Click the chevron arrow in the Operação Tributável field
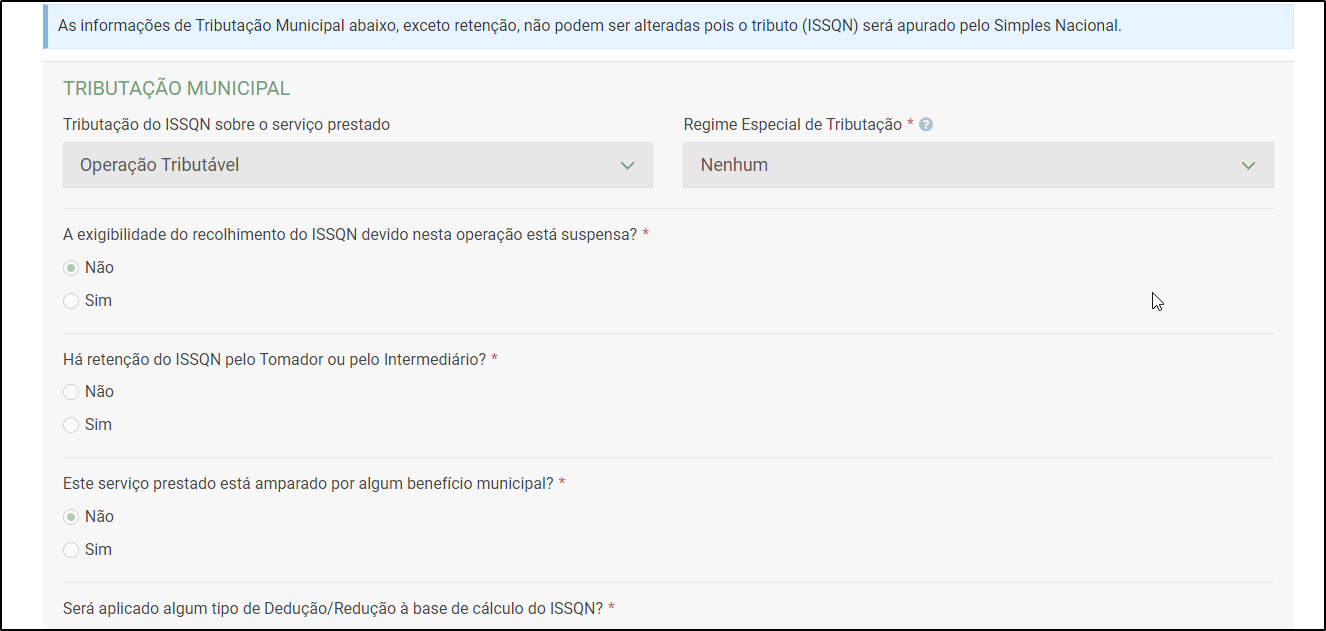1326x631 pixels. click(x=627, y=166)
